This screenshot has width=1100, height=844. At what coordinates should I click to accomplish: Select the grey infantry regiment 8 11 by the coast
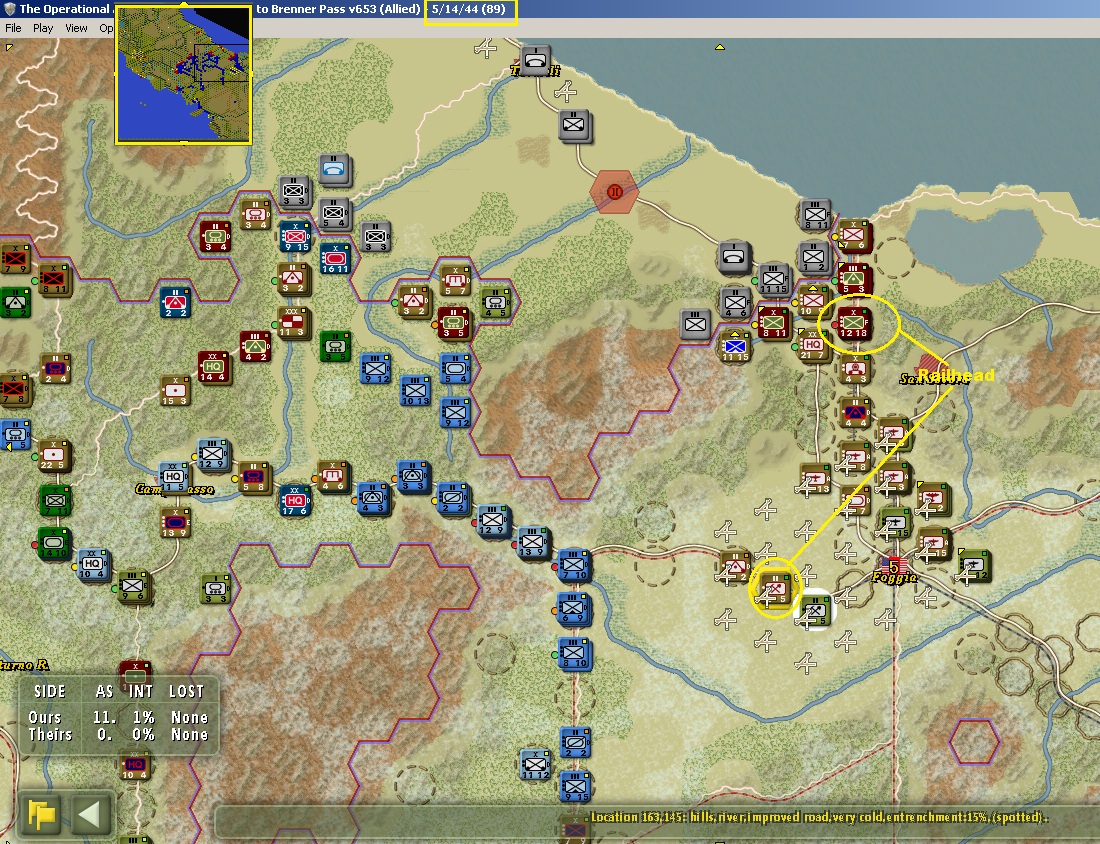pos(815,215)
